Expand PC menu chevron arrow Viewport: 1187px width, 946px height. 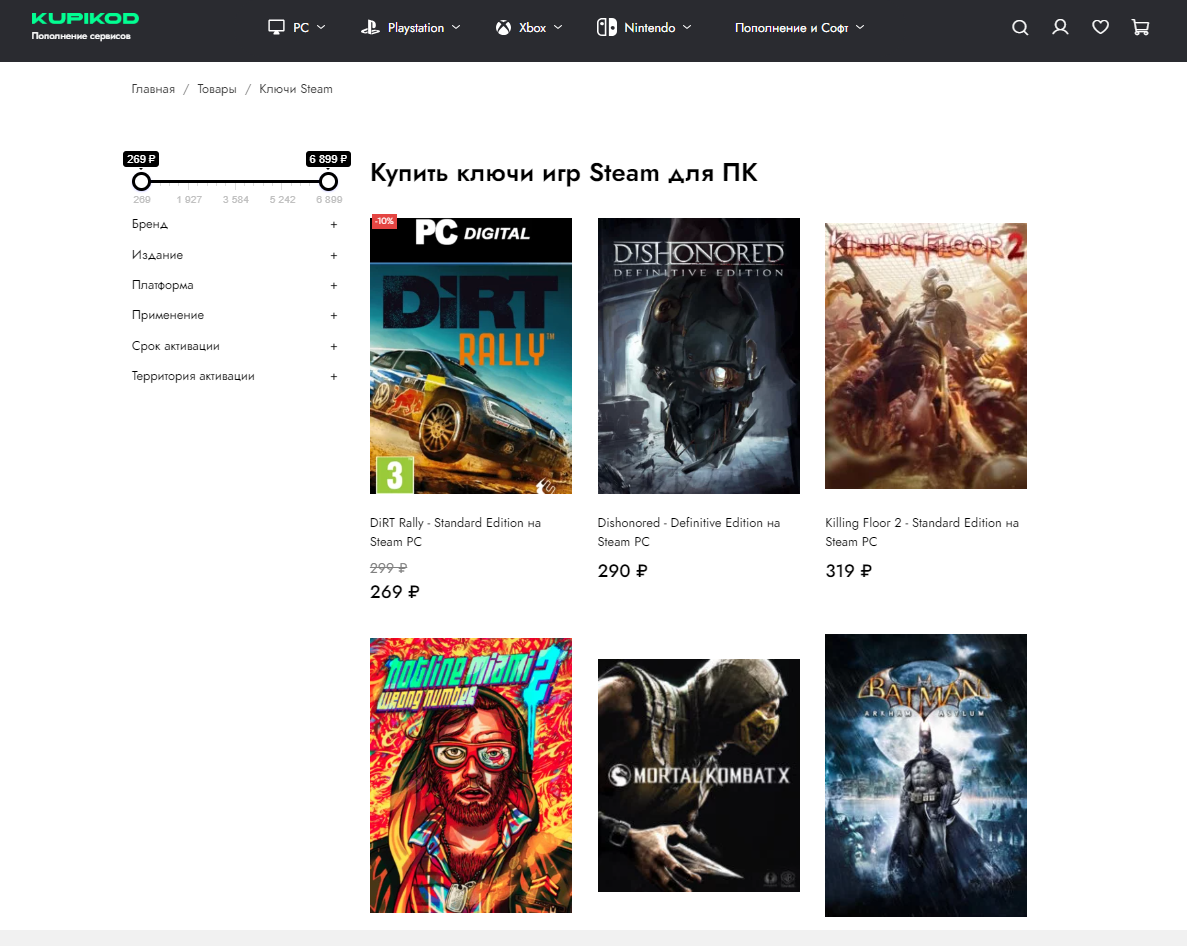coord(321,27)
